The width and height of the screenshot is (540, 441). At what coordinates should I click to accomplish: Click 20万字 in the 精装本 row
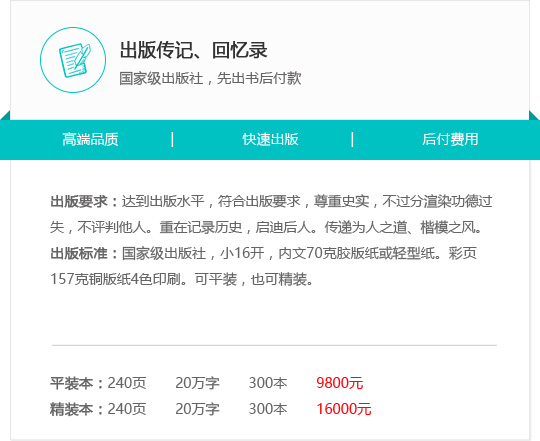(x=198, y=409)
